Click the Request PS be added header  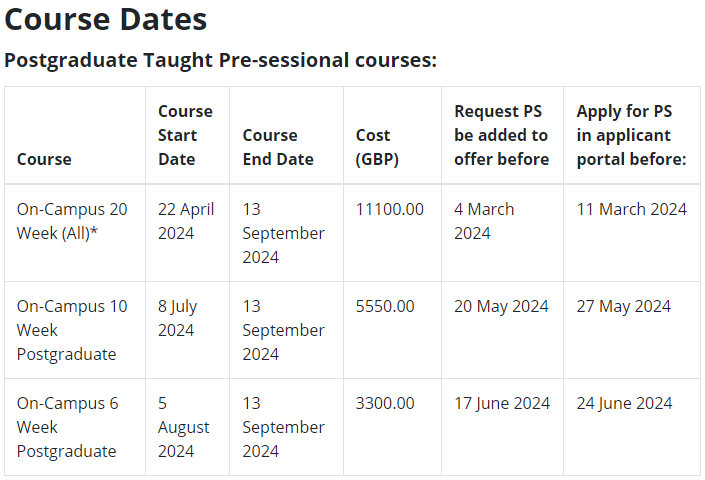pyautogui.click(x=501, y=135)
